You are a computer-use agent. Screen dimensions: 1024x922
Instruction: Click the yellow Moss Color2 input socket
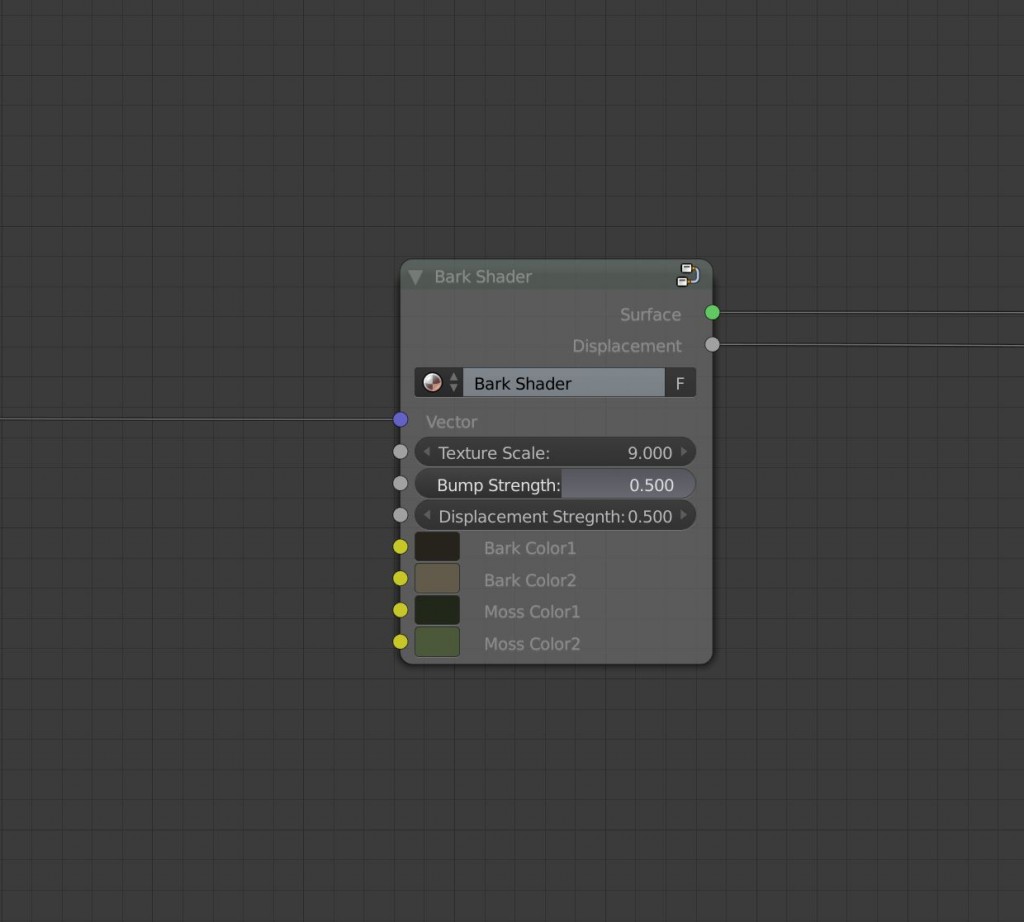pyautogui.click(x=400, y=643)
